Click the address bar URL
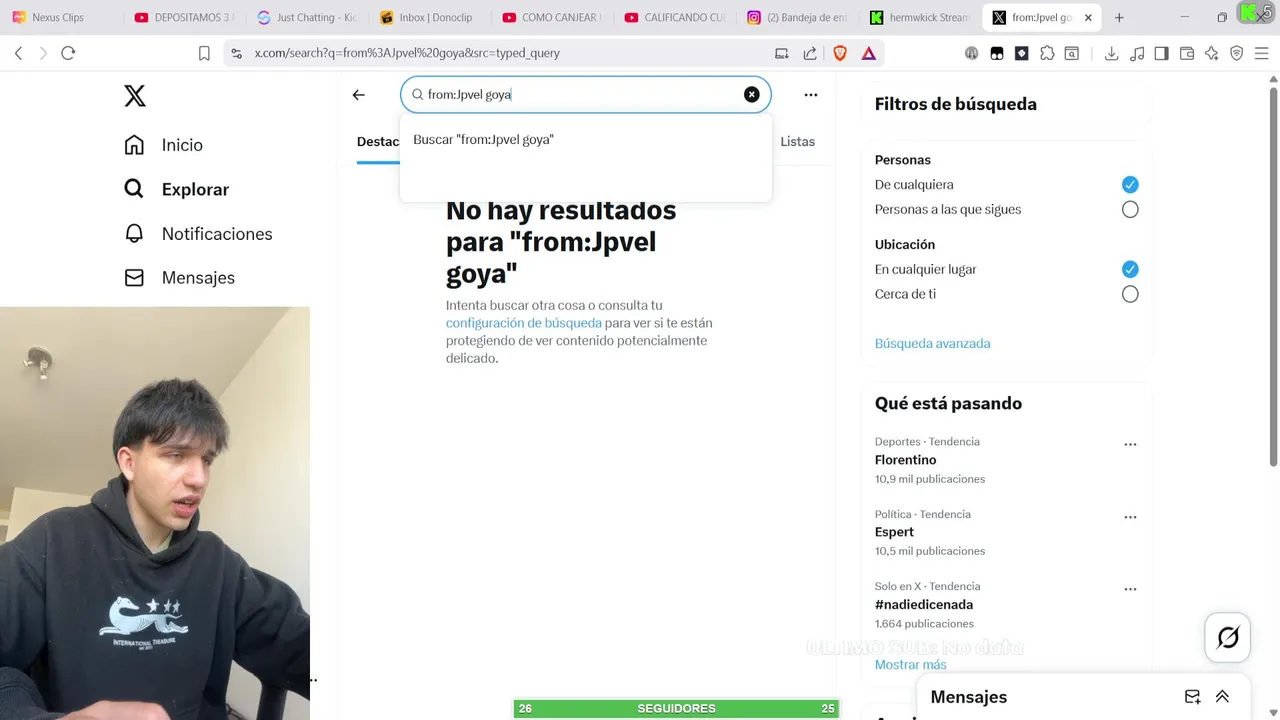The height and width of the screenshot is (720, 1280). tap(407, 53)
